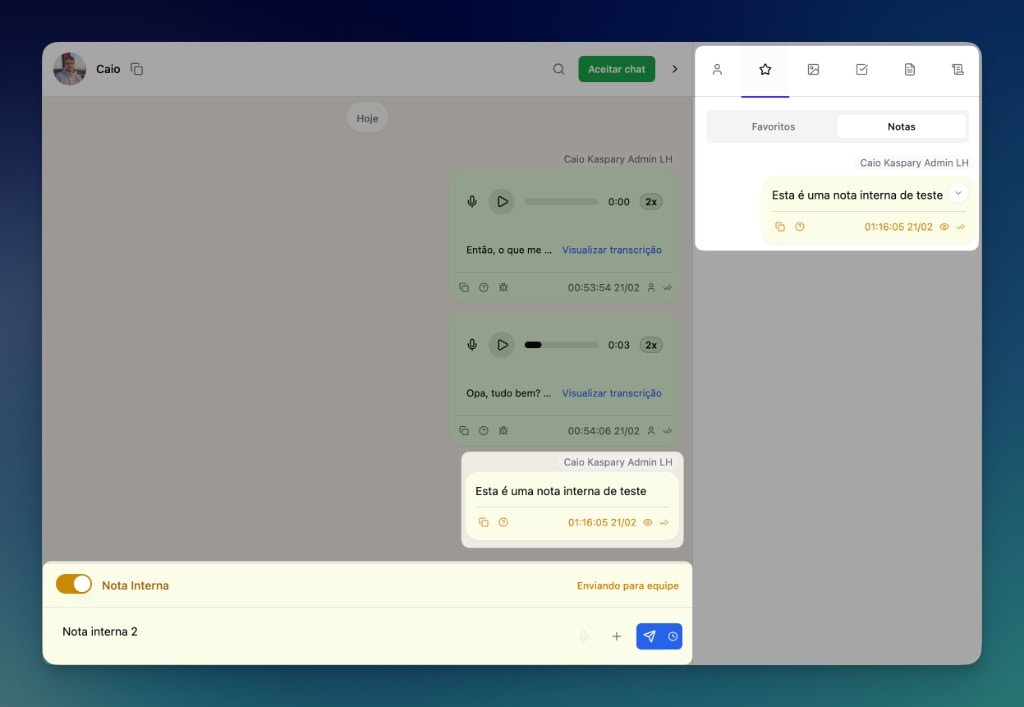This screenshot has width=1024, height=707.
Task: Hide the note in the Notas panel
Action: pyautogui.click(x=944, y=227)
